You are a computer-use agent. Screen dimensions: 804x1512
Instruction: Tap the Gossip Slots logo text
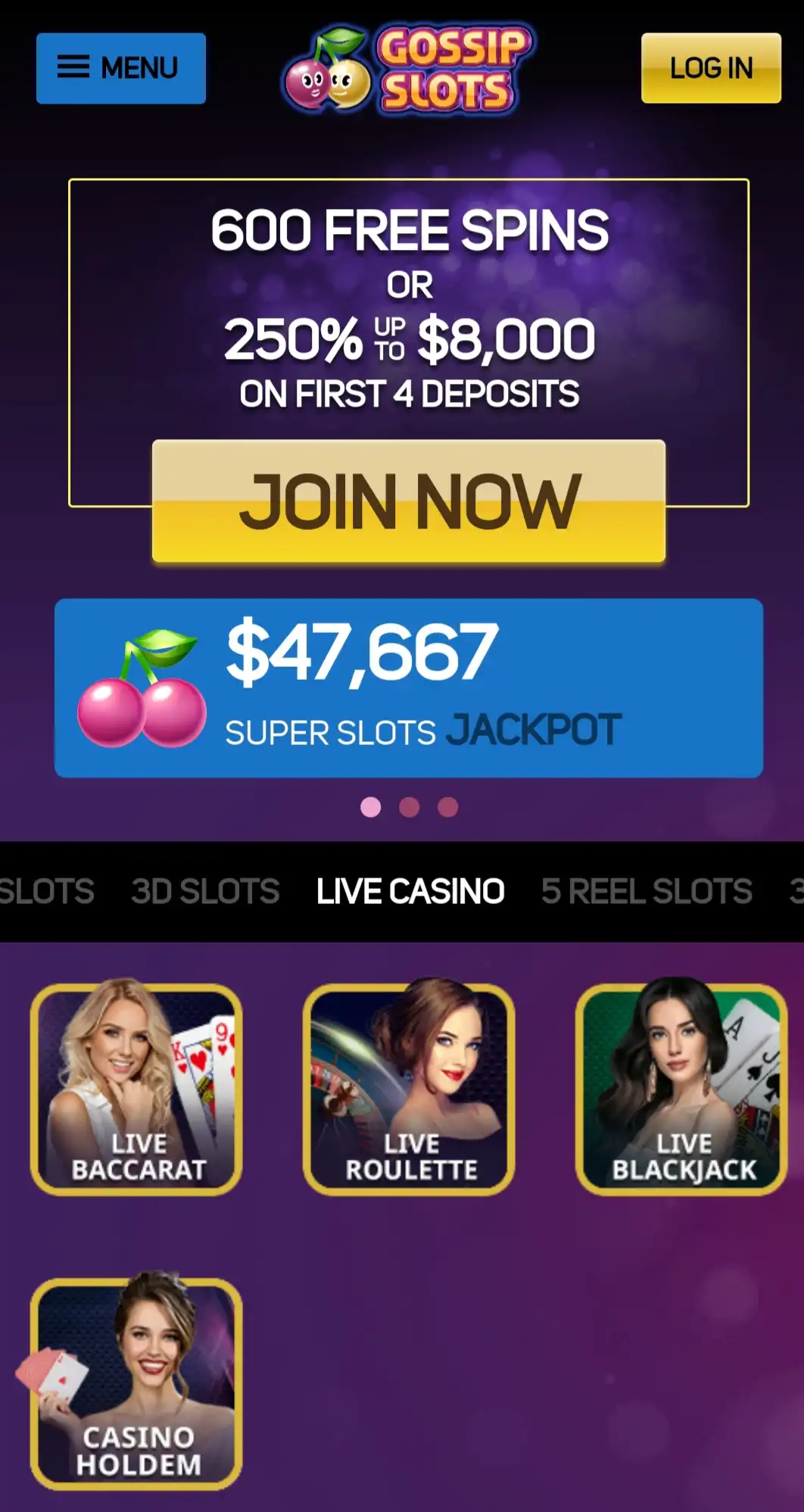click(x=452, y=70)
